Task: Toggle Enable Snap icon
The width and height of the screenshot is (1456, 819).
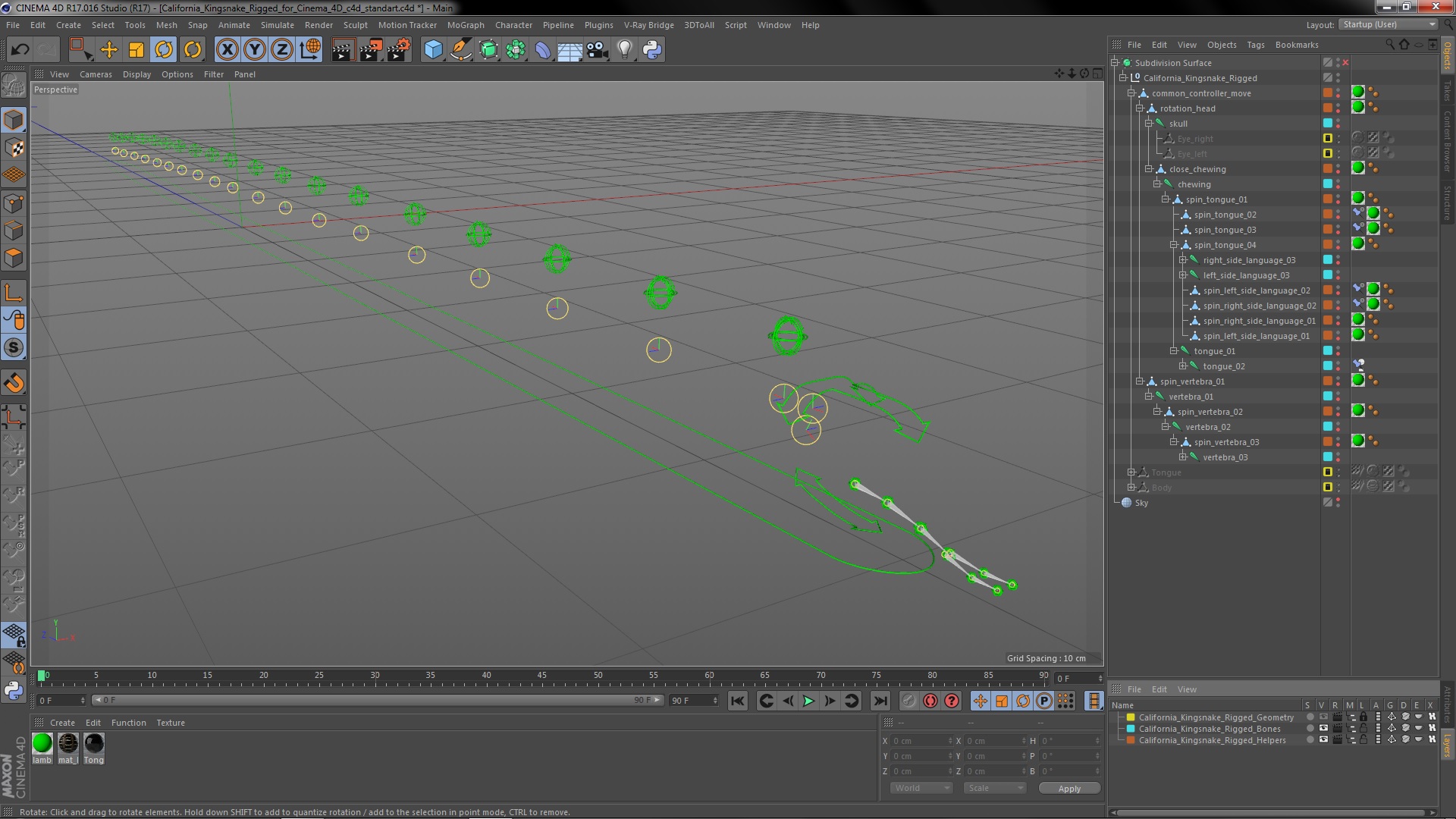Action: [x=14, y=347]
